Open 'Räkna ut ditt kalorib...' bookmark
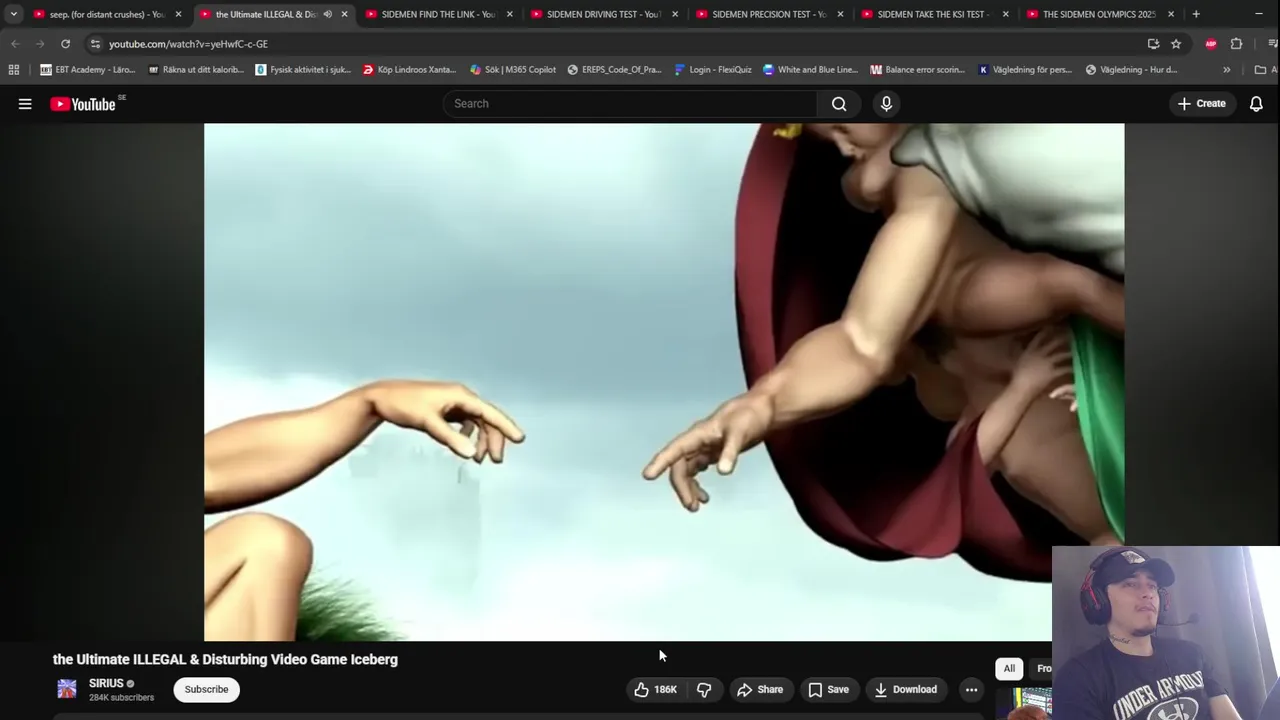 [x=195, y=70]
